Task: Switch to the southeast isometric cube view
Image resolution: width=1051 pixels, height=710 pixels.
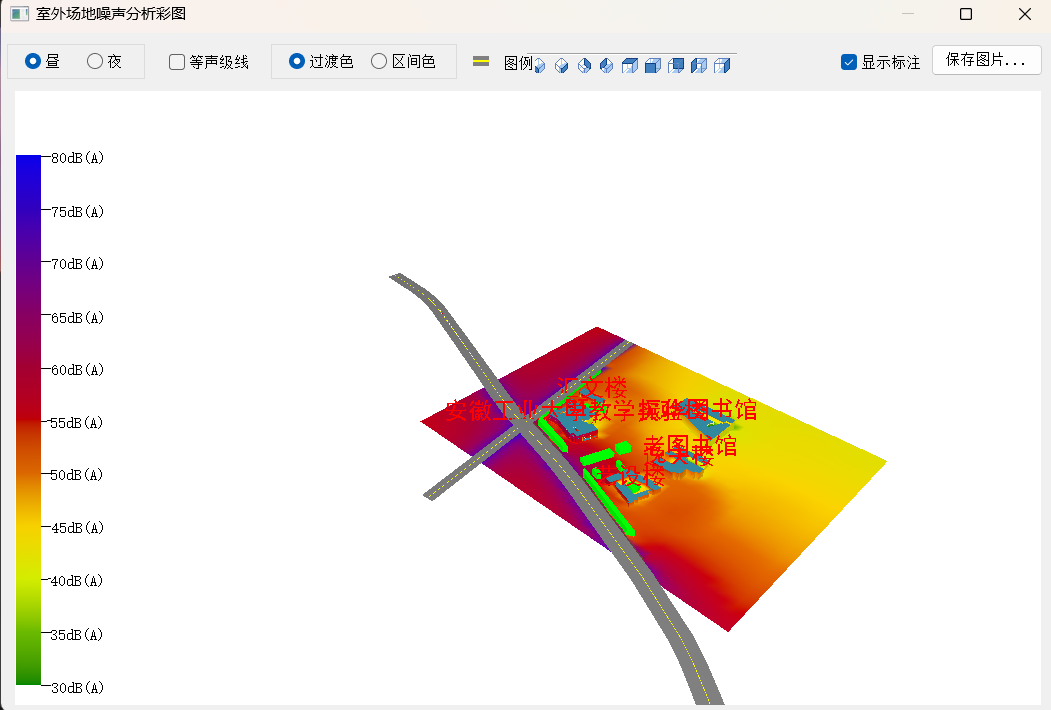Action: click(562, 65)
